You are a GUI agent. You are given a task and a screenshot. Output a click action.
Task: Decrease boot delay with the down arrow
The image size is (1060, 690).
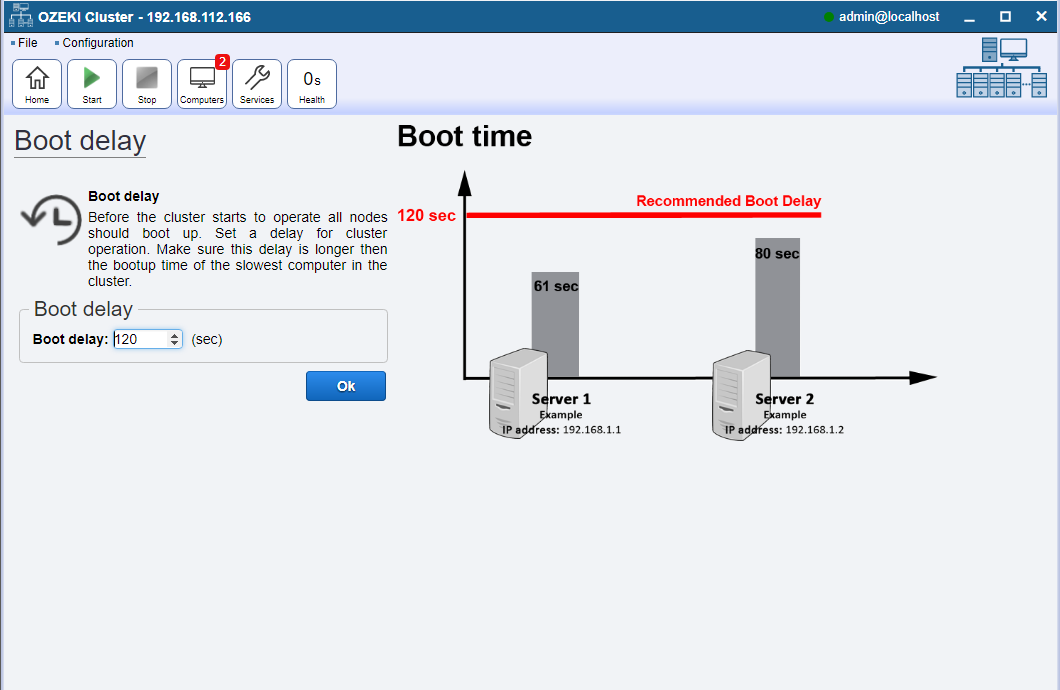pos(175,343)
